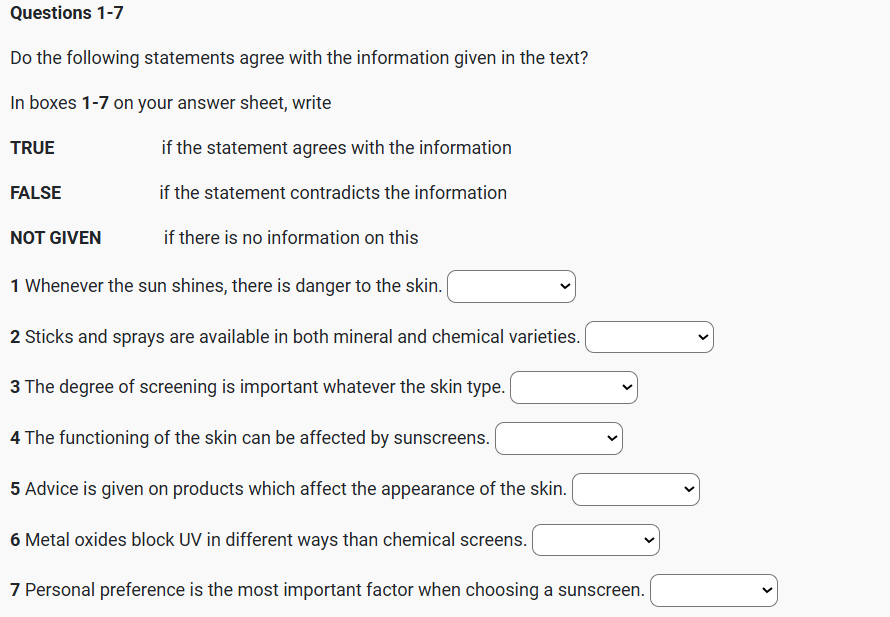The width and height of the screenshot is (890, 617).
Task: Click the bold TRUE label
Action: pyautogui.click(x=33, y=148)
